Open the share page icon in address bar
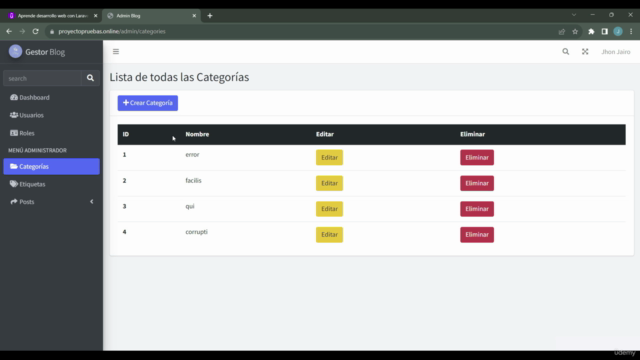Viewport: 640px width, 360px height. point(562,31)
